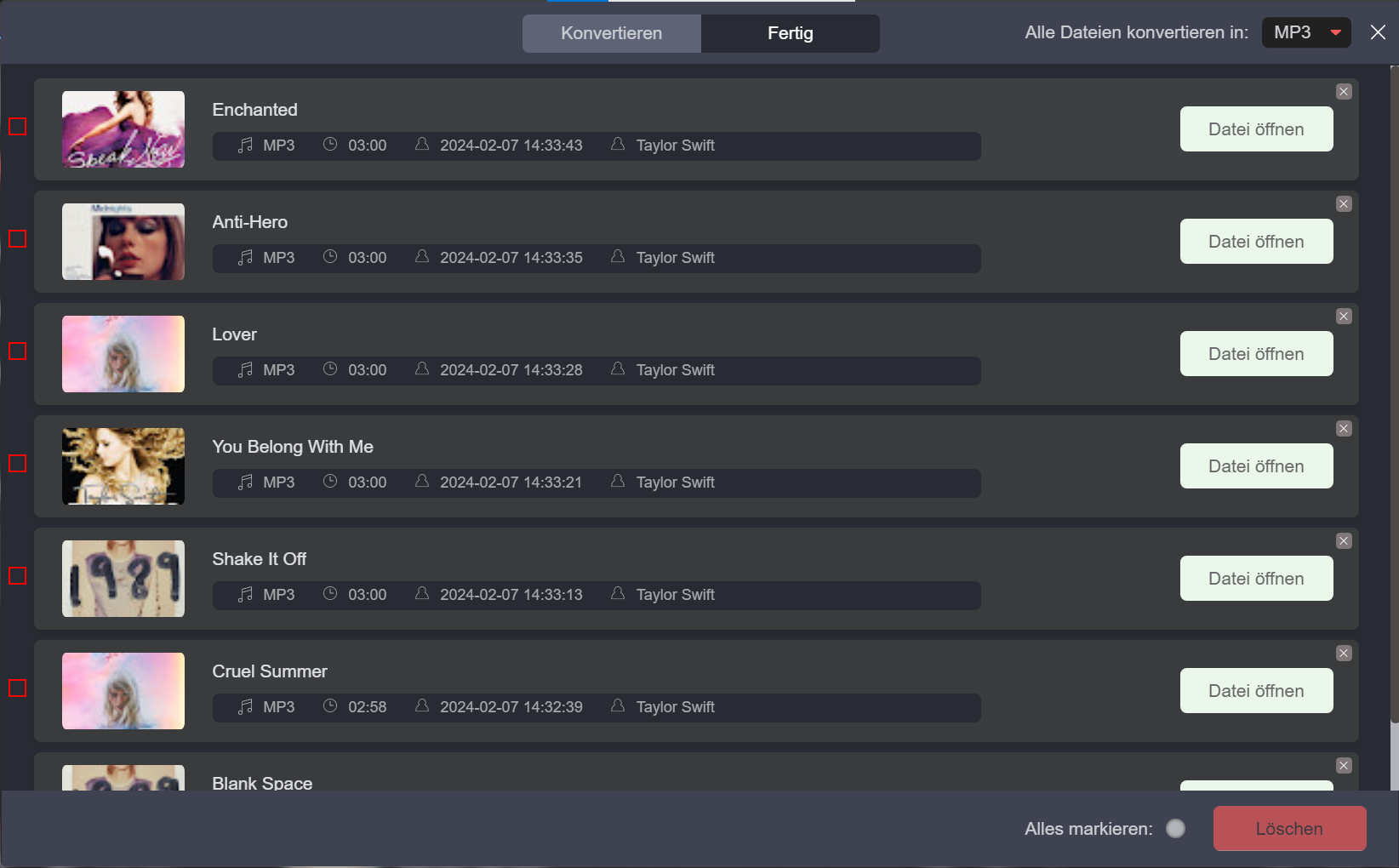
Task: Tick the checkbox for Lover
Action: [17, 351]
